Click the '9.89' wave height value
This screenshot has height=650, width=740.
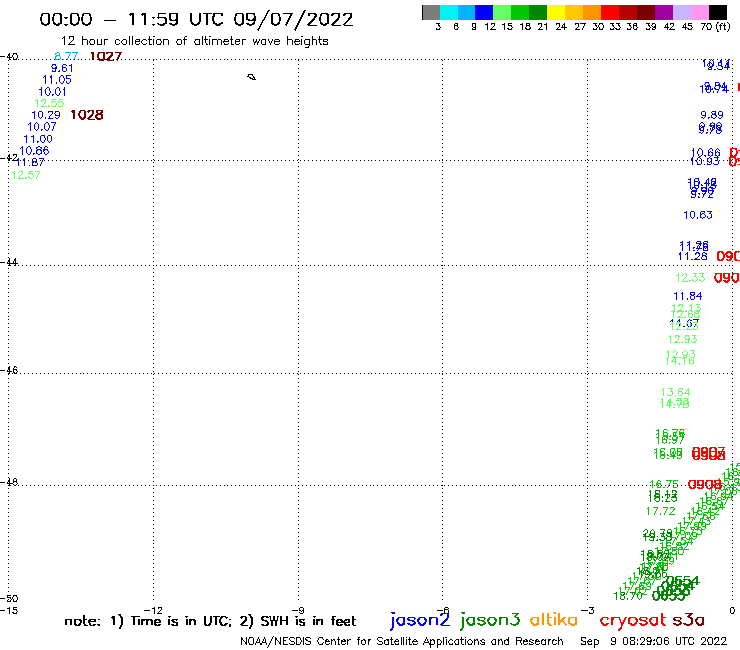(x=712, y=115)
